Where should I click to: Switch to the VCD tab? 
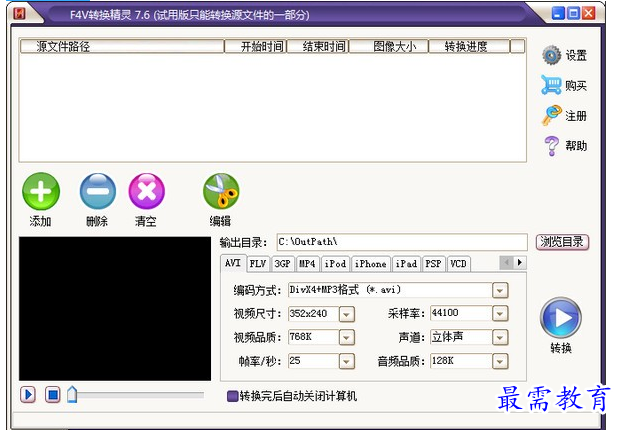(458, 264)
